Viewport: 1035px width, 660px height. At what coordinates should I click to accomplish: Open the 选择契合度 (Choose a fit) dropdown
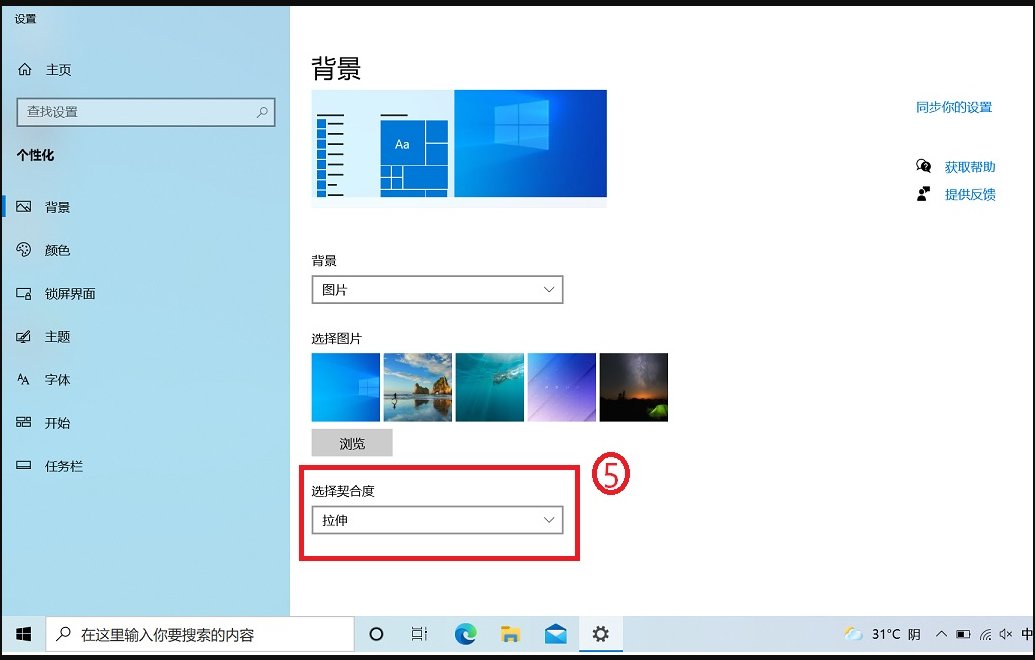click(x=437, y=520)
